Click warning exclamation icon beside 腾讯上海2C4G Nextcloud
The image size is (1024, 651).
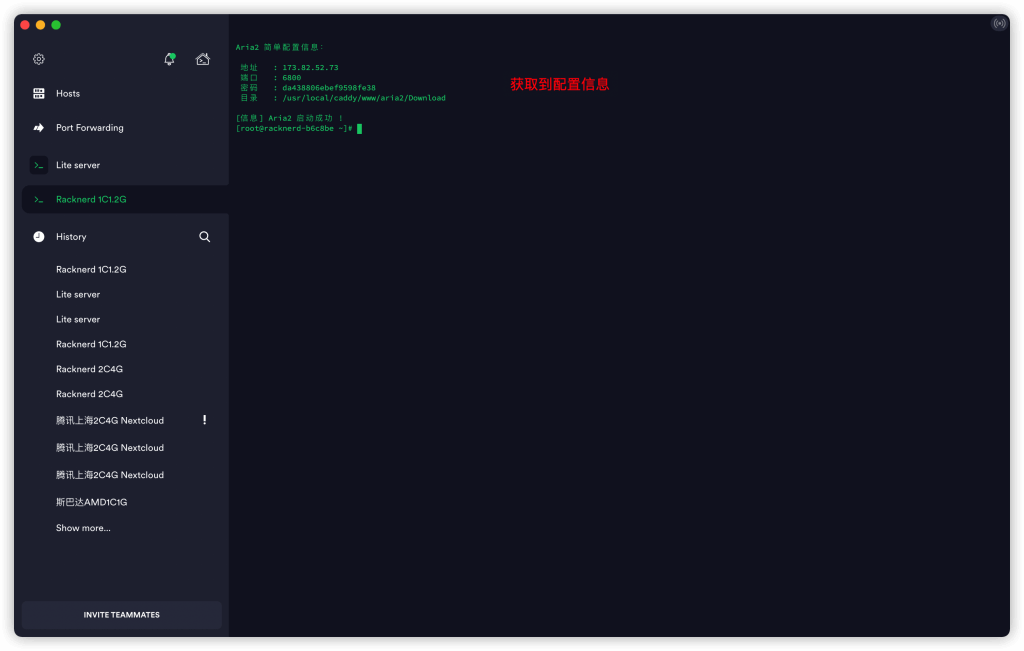[204, 420]
